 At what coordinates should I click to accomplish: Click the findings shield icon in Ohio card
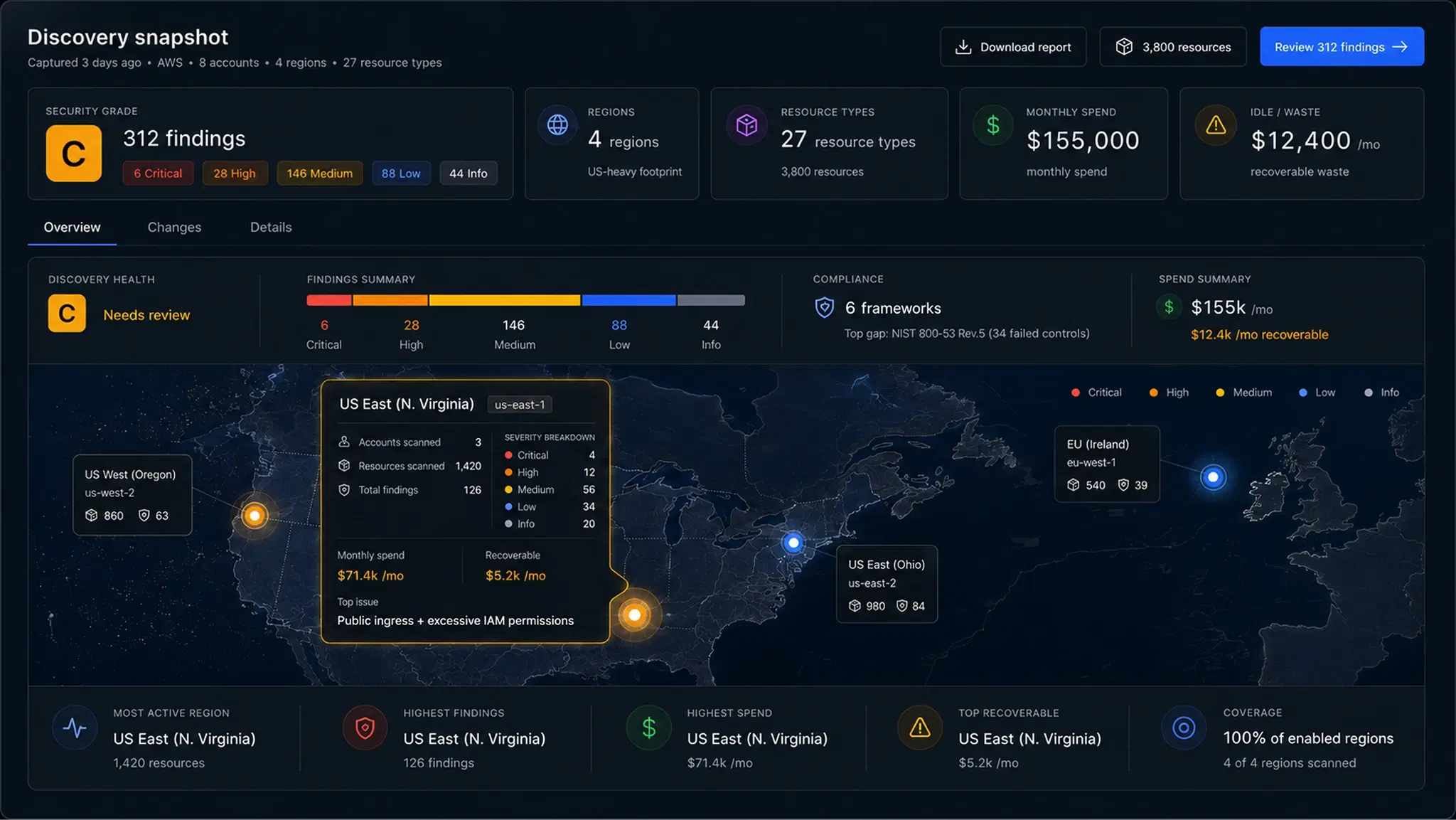point(901,605)
